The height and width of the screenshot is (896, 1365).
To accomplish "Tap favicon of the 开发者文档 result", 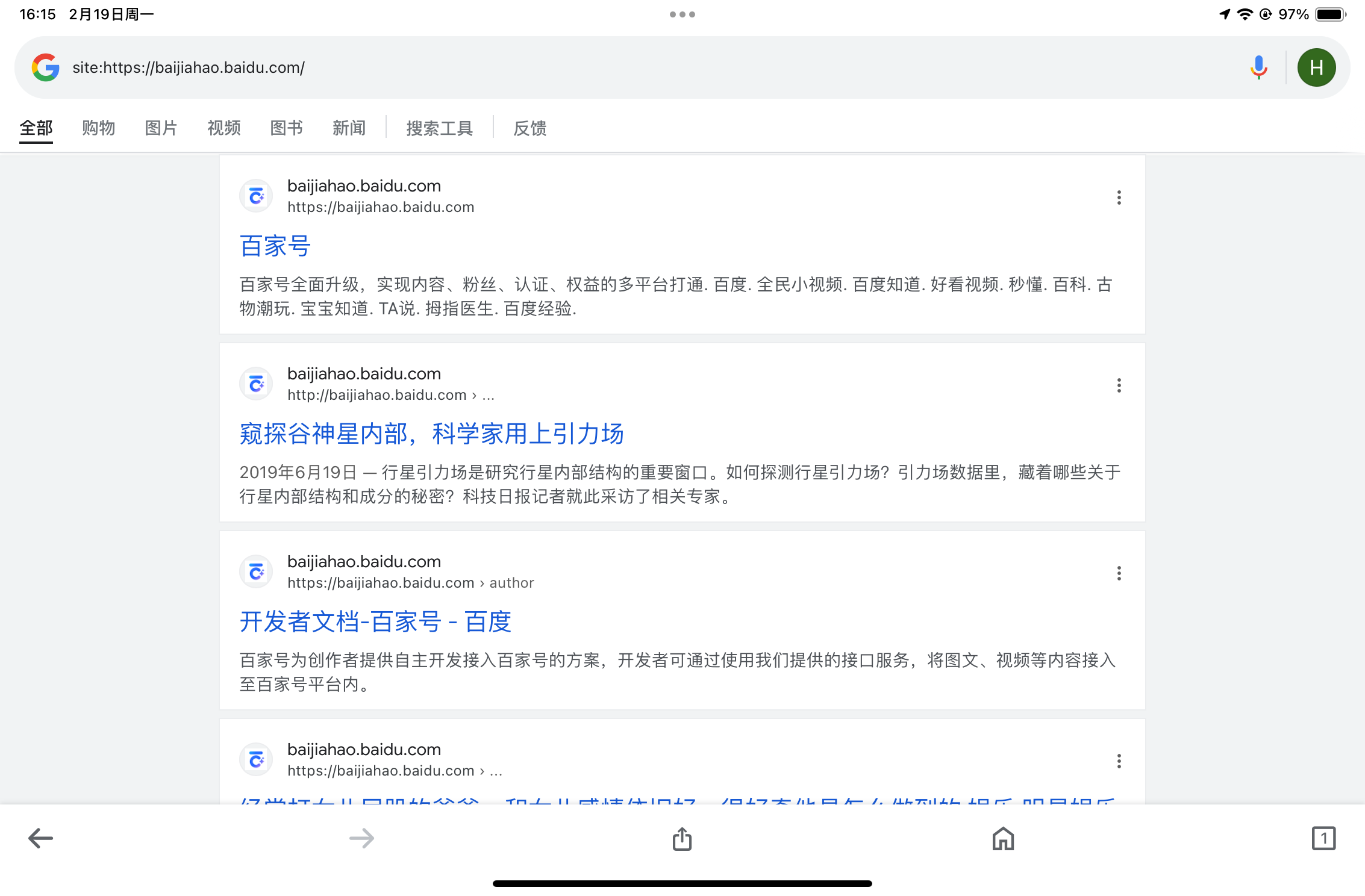I will (256, 571).
